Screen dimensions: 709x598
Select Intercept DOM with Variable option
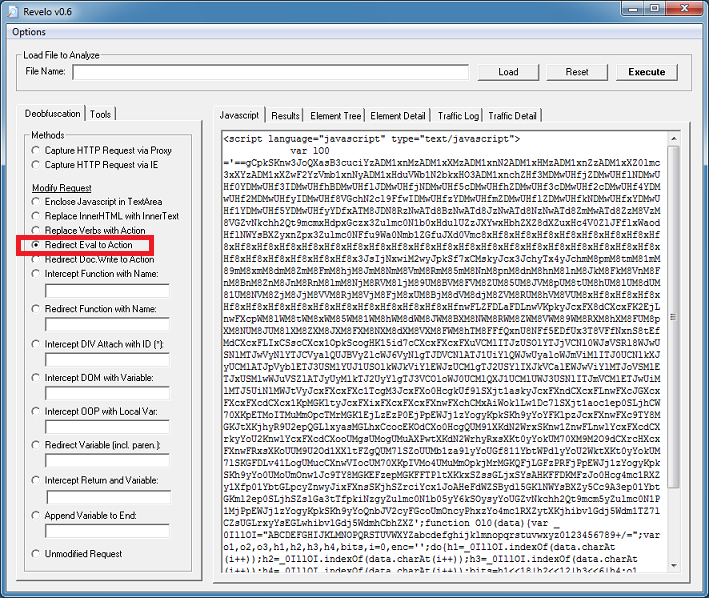(37, 378)
